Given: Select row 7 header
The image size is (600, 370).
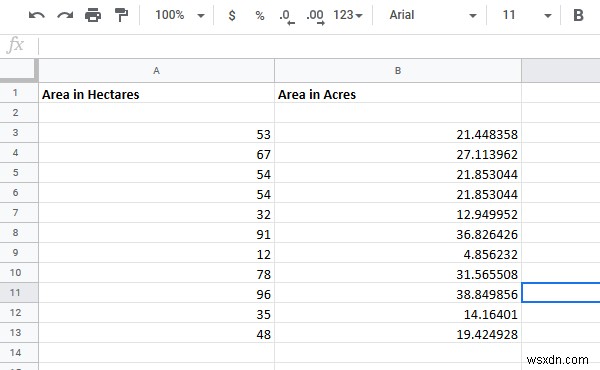Looking at the screenshot, I should [19, 213].
